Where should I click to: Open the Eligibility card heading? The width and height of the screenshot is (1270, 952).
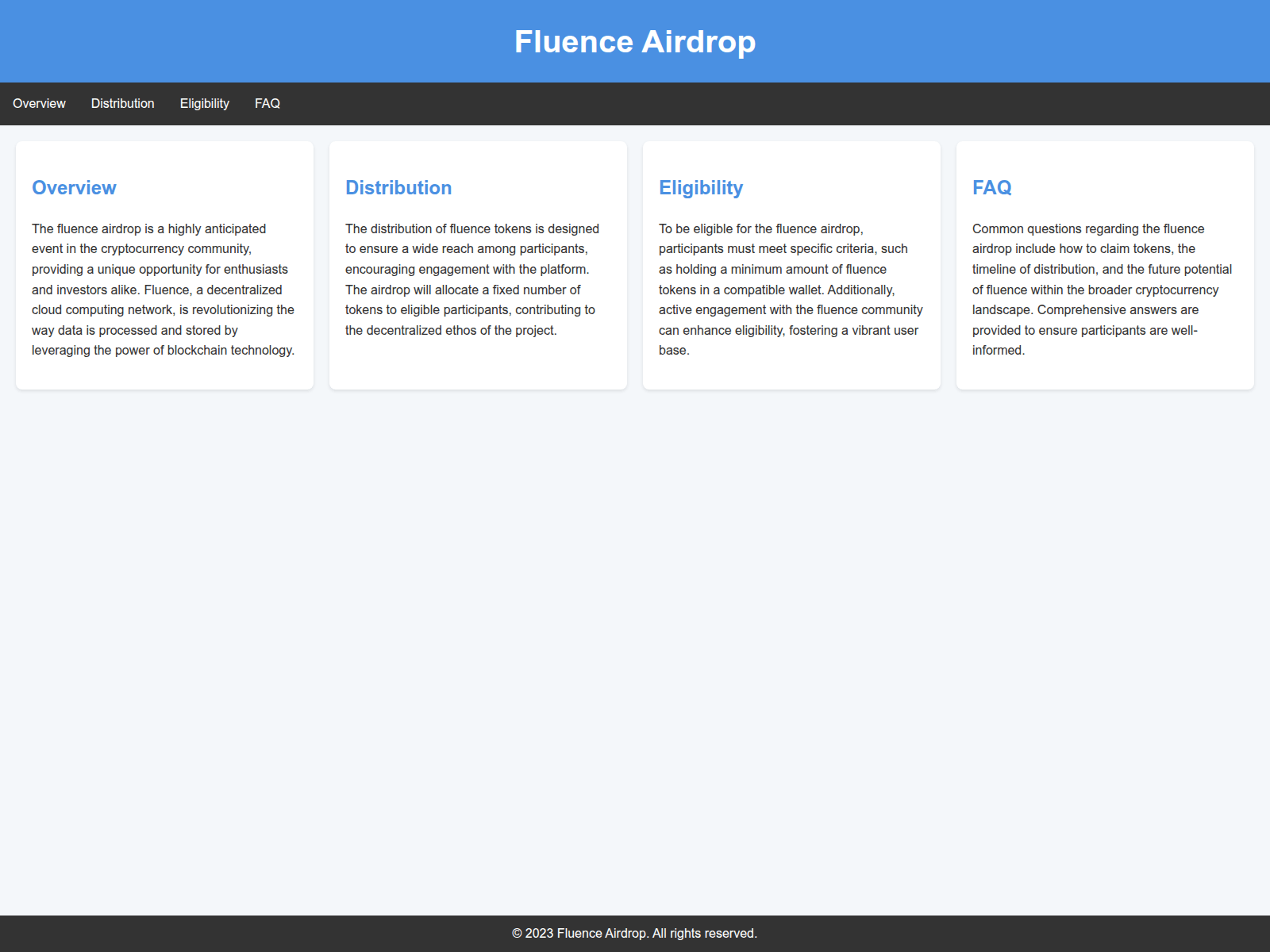point(701,188)
